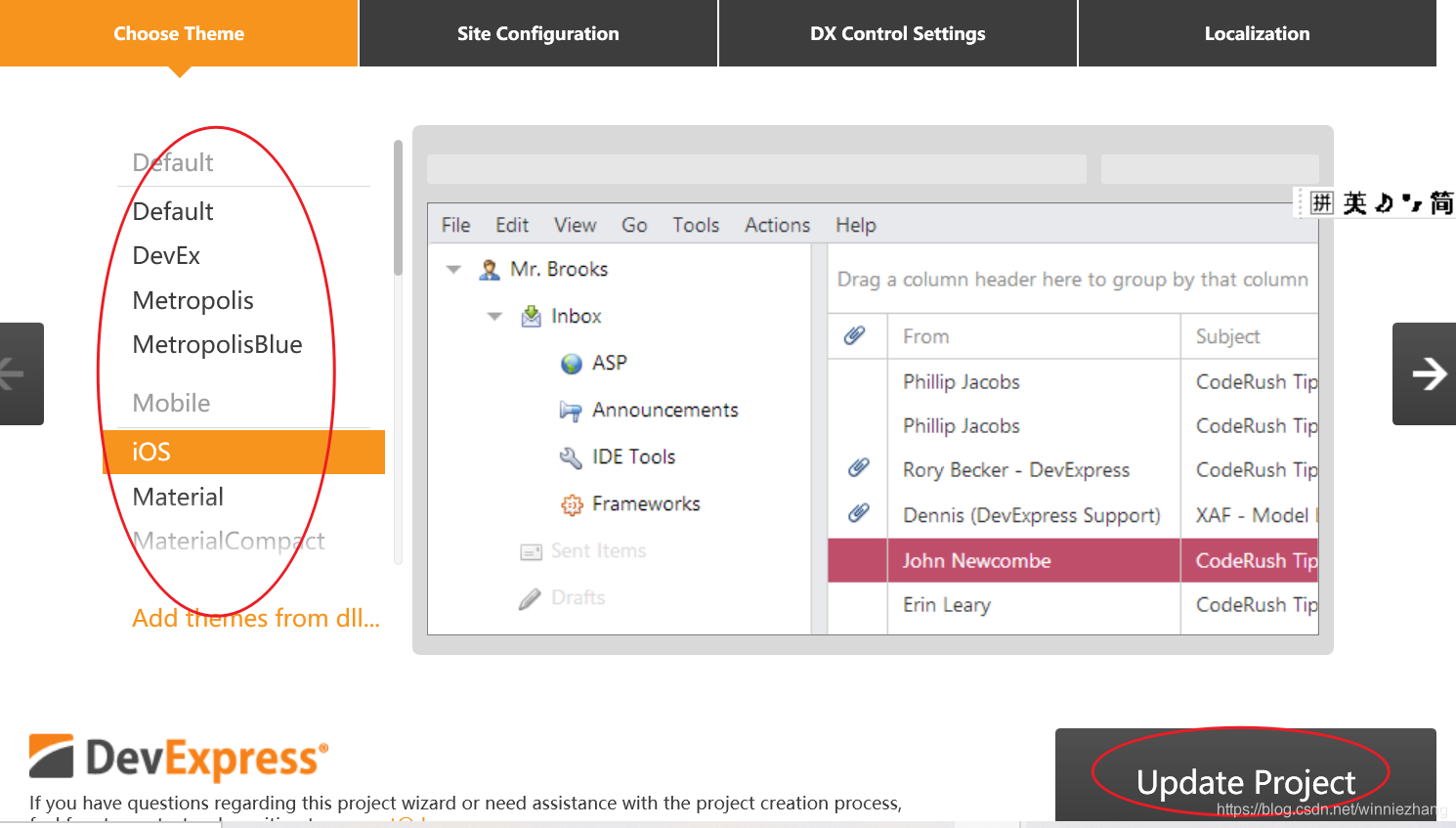
Task: Open DX Control Settings tab
Action: (898, 33)
